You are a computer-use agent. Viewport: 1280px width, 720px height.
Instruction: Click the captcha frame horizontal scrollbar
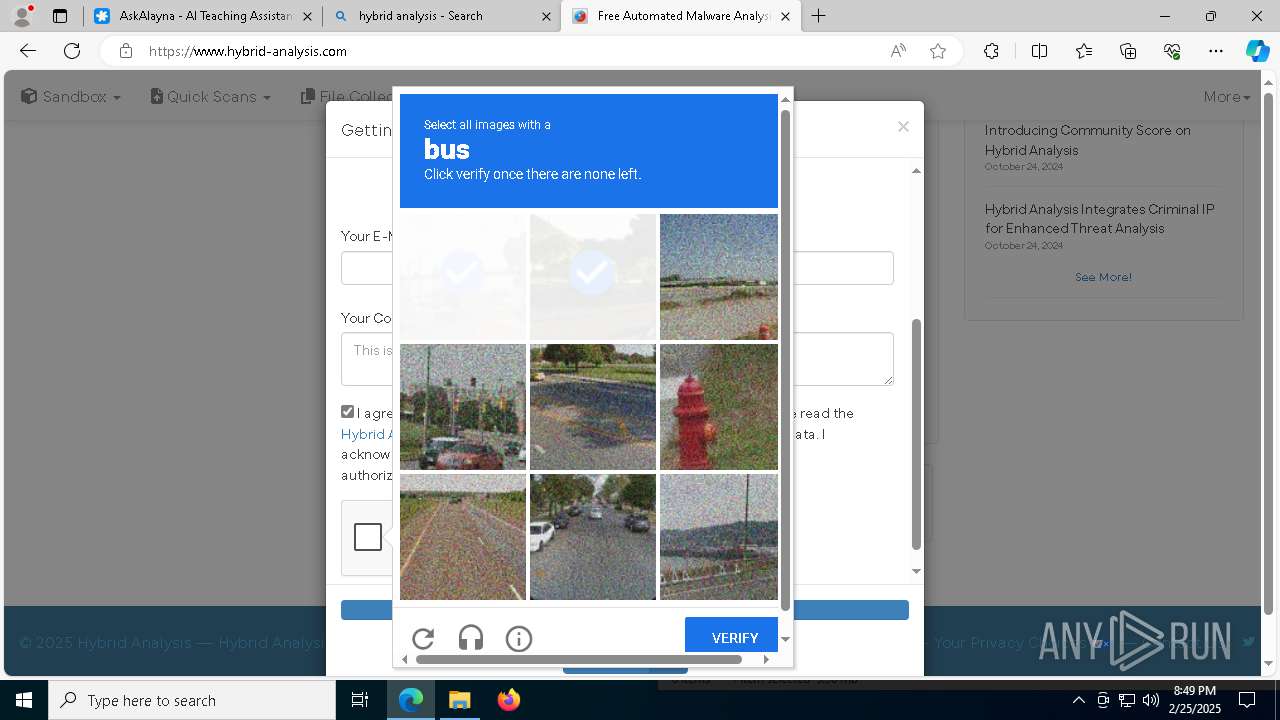(579, 659)
